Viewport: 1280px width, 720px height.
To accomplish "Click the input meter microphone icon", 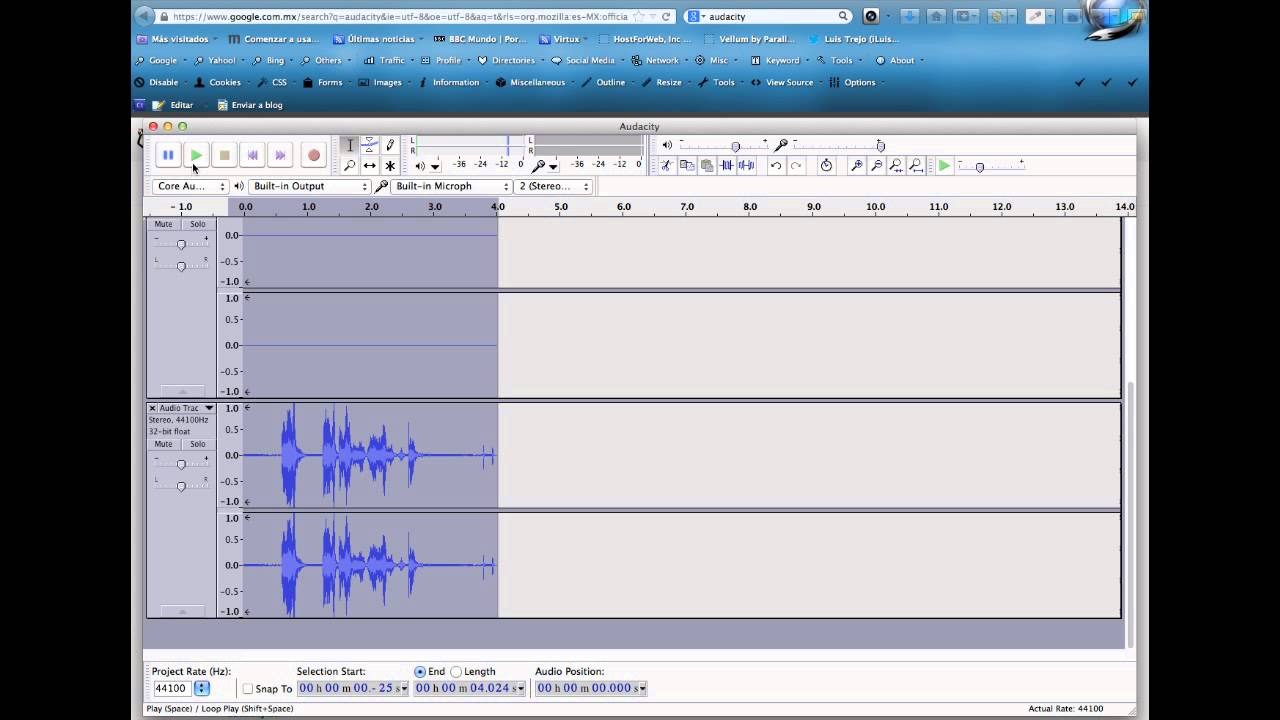I will pyautogui.click(x=539, y=165).
